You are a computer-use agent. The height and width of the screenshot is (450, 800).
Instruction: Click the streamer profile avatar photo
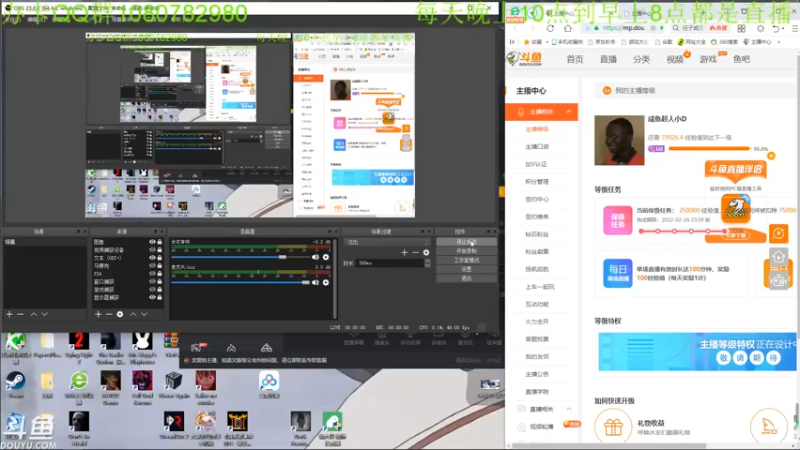(x=619, y=140)
